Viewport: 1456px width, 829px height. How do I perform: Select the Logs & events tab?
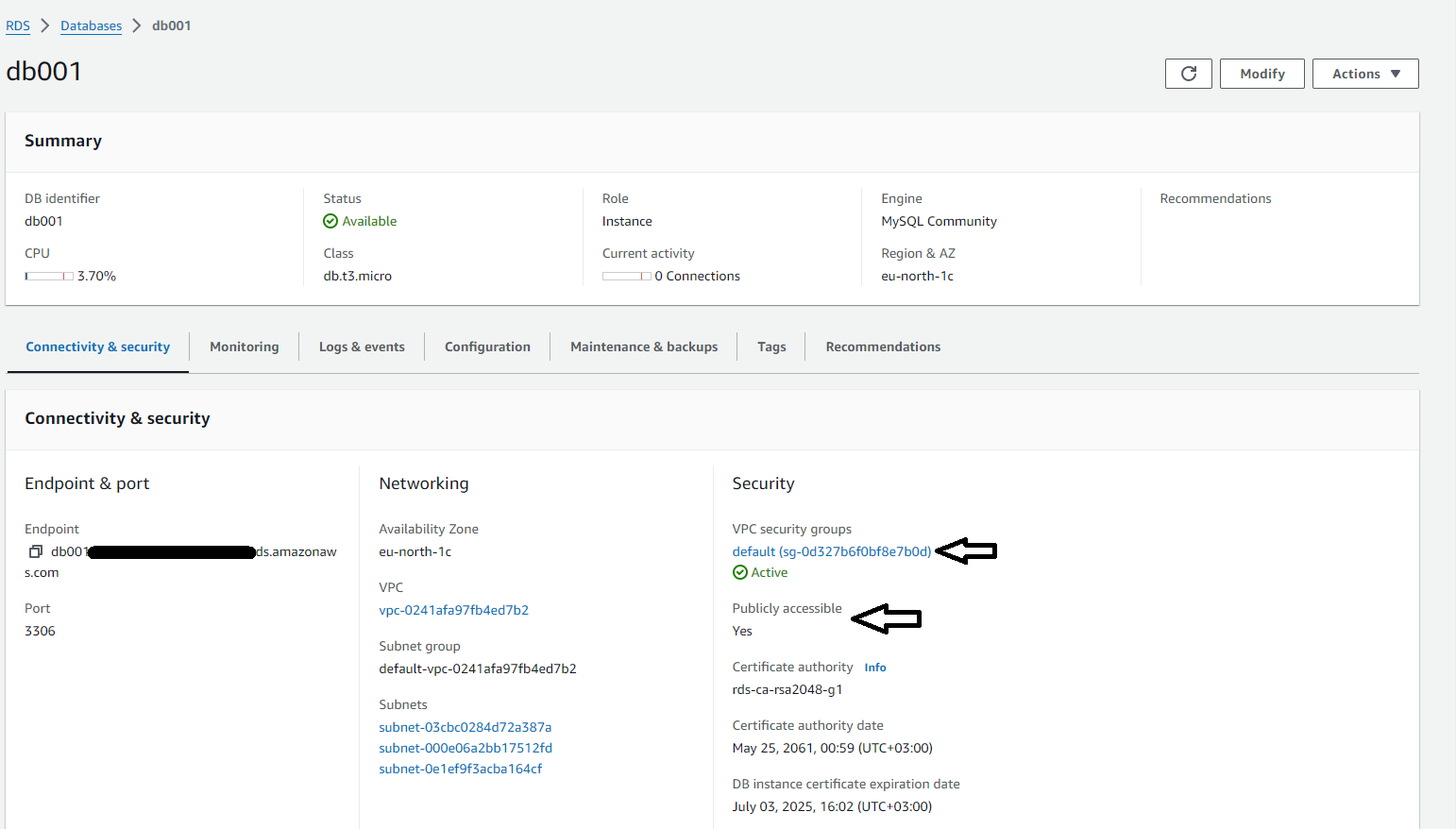coord(362,347)
